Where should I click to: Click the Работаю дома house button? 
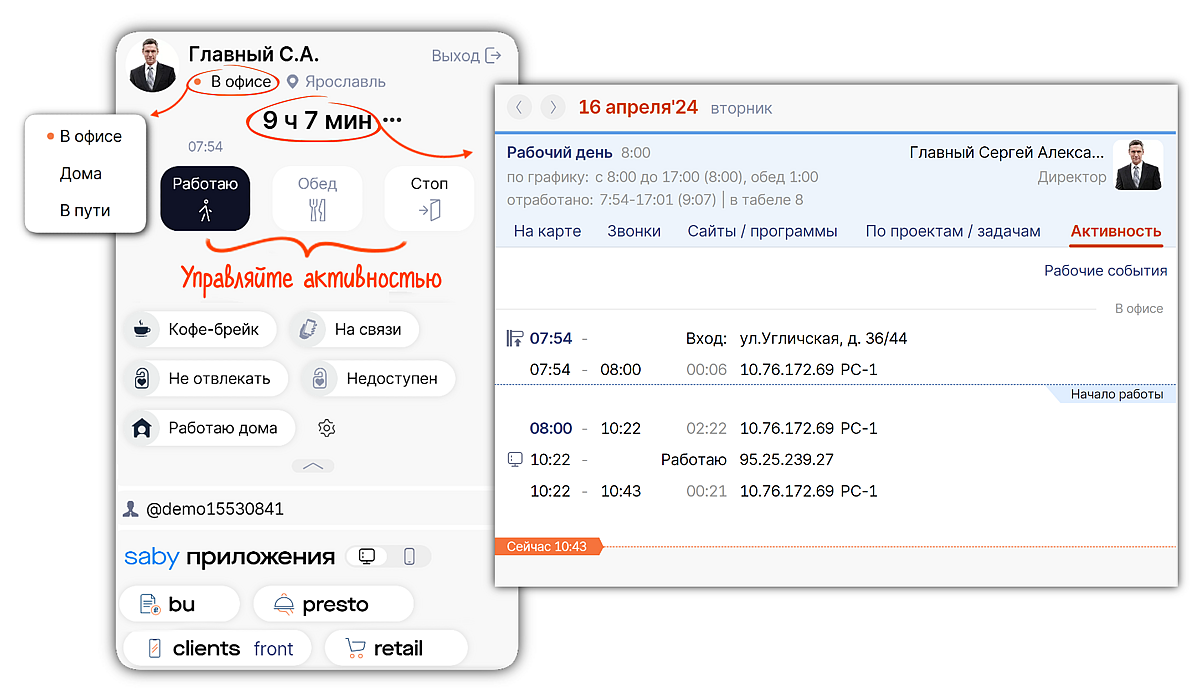click(x=209, y=428)
